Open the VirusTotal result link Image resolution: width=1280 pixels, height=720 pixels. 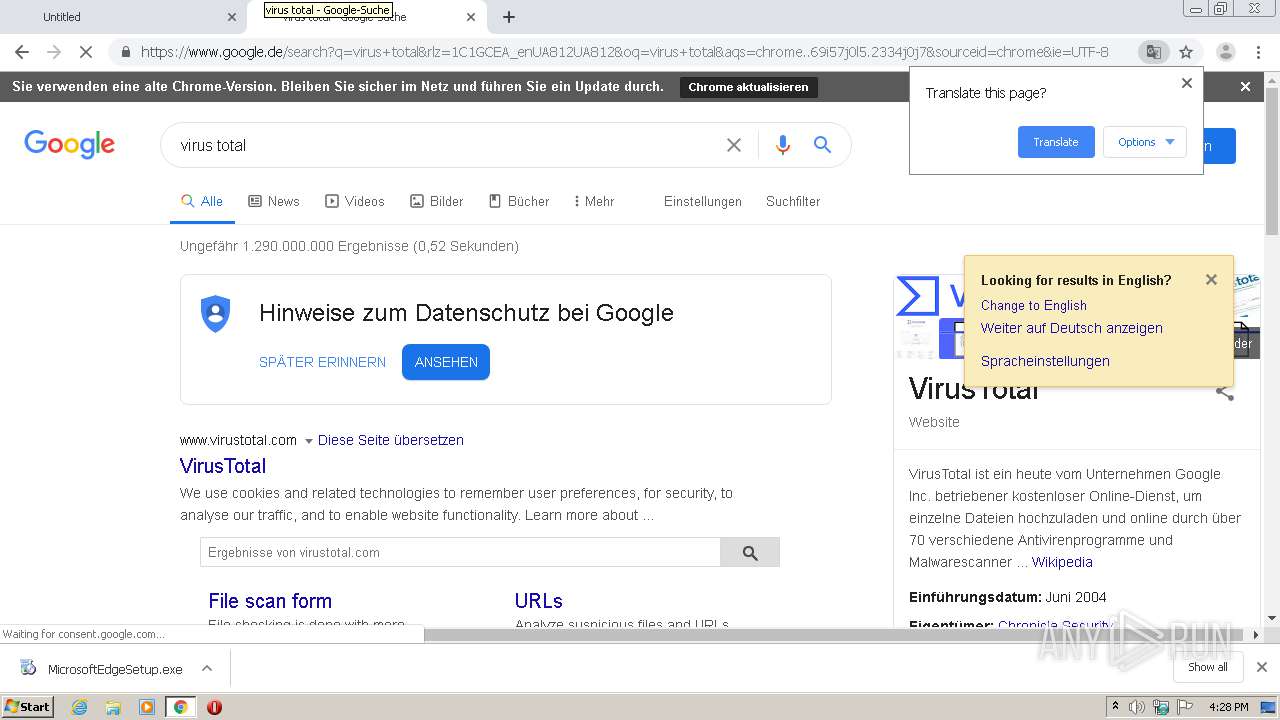click(x=223, y=466)
